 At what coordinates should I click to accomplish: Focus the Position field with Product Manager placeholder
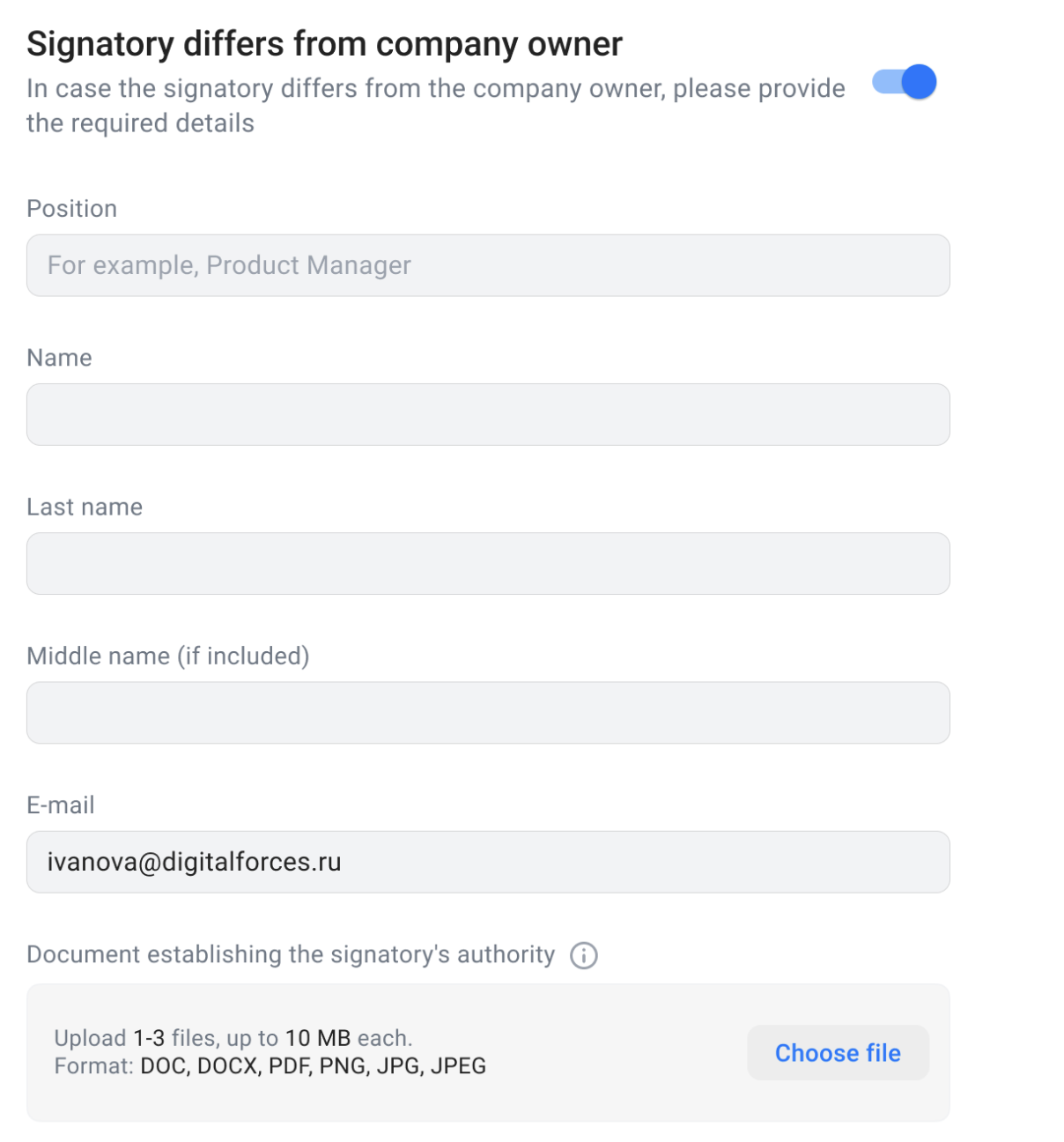[x=488, y=265]
